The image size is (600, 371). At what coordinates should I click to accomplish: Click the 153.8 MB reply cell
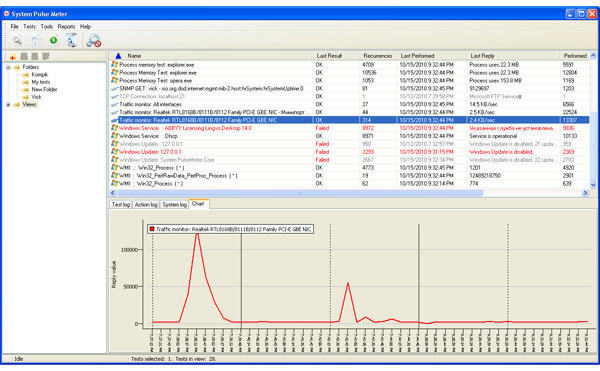[496, 81]
